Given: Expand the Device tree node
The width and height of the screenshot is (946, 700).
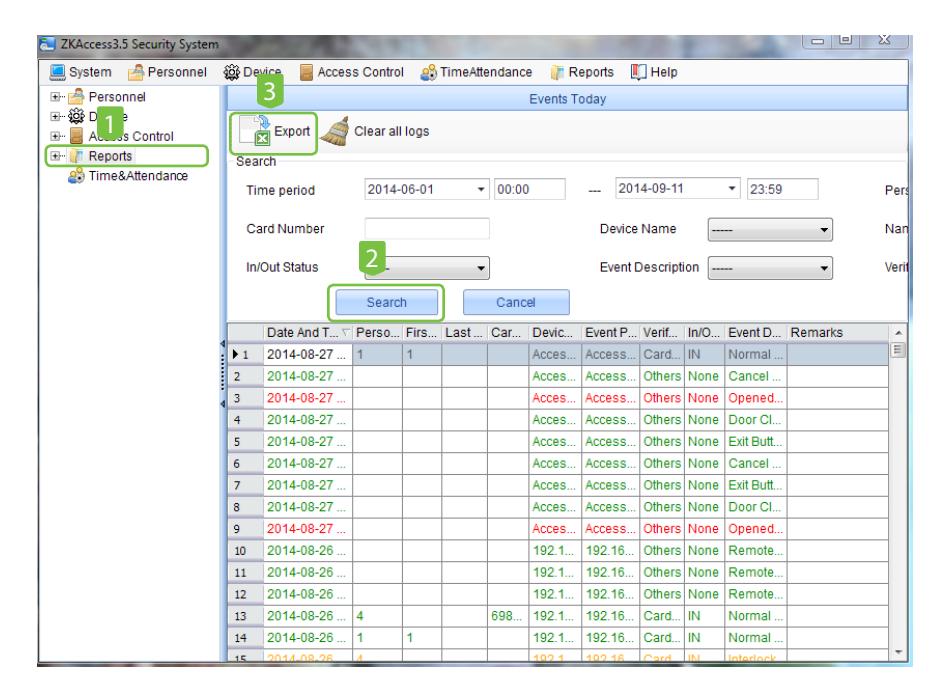Looking at the screenshot, I should click(56, 116).
